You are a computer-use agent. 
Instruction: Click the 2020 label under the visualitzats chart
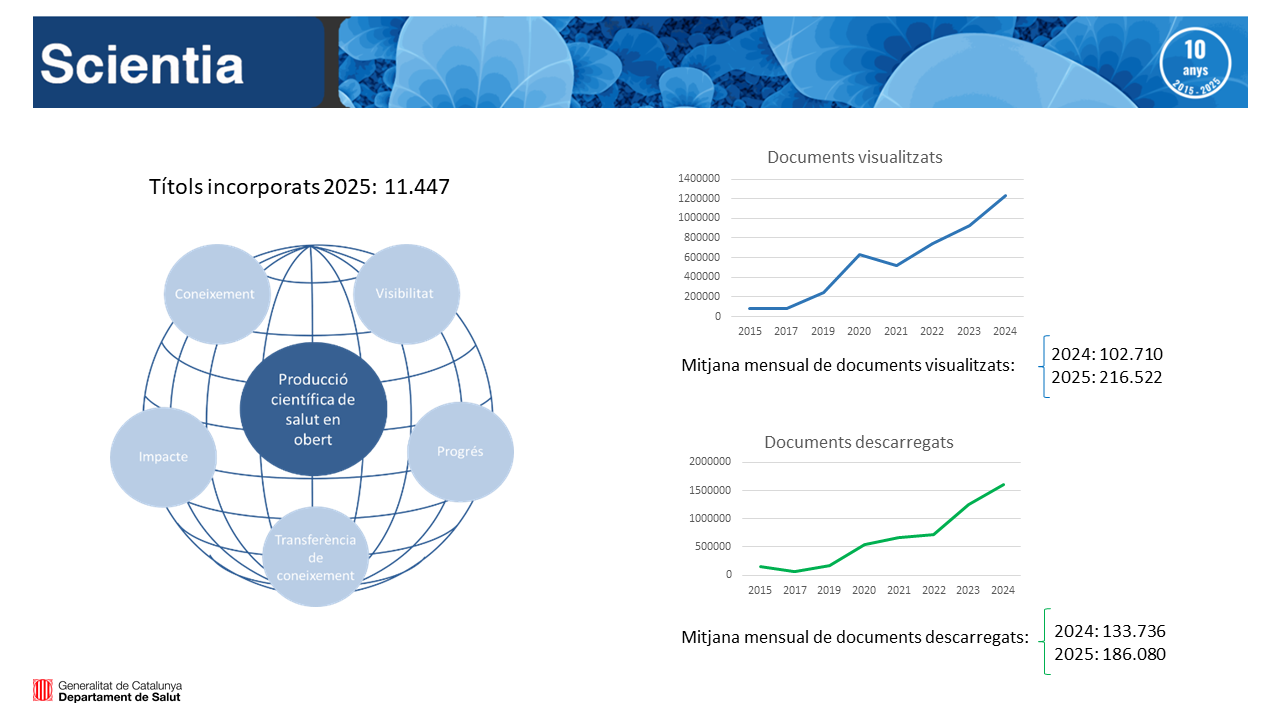pos(859,332)
